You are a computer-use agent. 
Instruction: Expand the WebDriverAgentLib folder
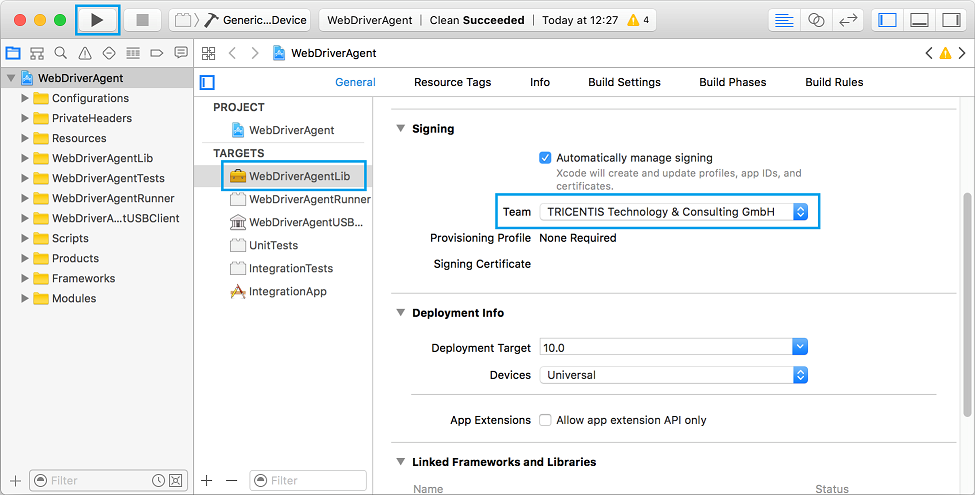[x=25, y=158]
